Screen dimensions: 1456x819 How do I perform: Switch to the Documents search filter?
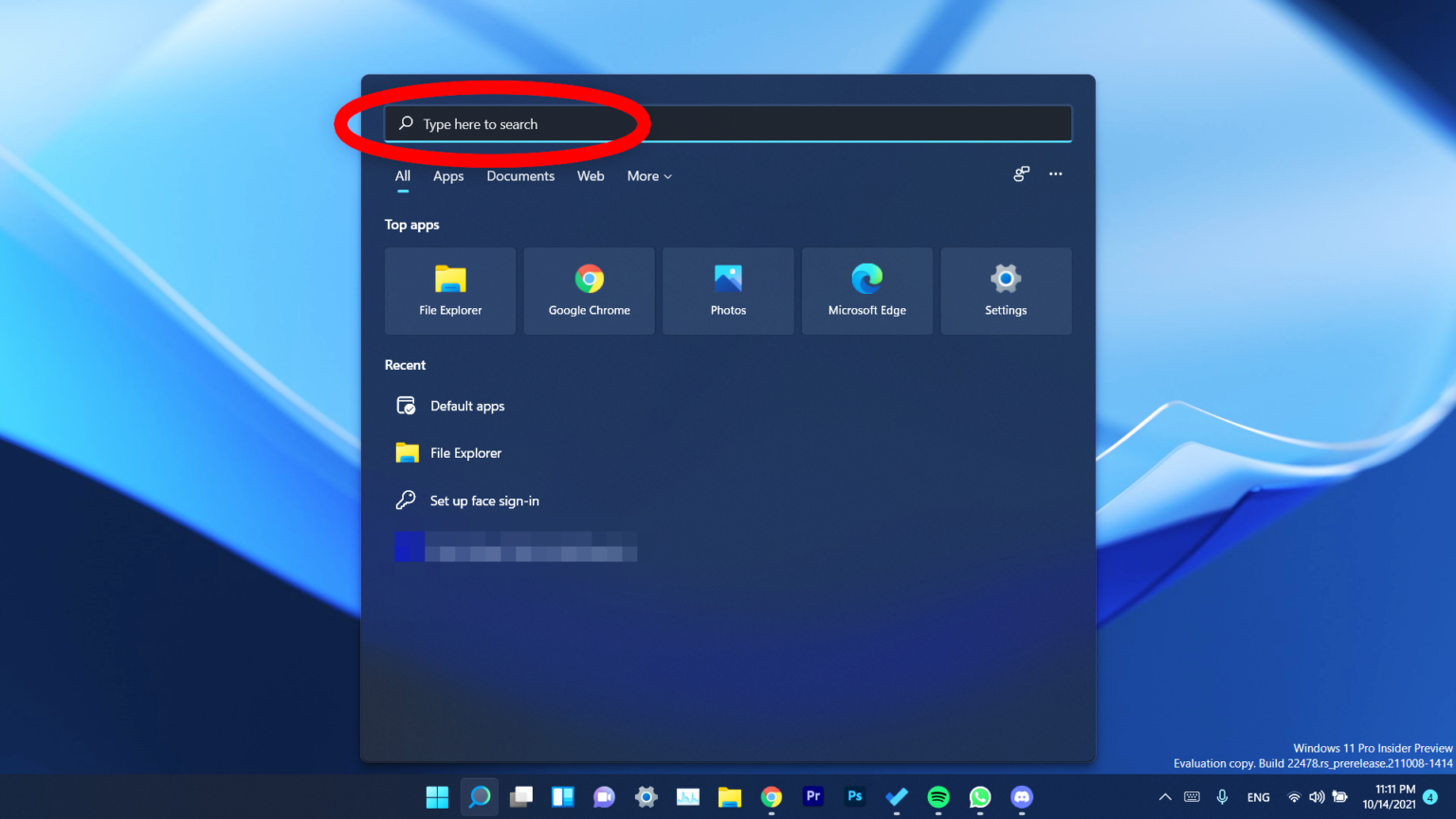[520, 176]
